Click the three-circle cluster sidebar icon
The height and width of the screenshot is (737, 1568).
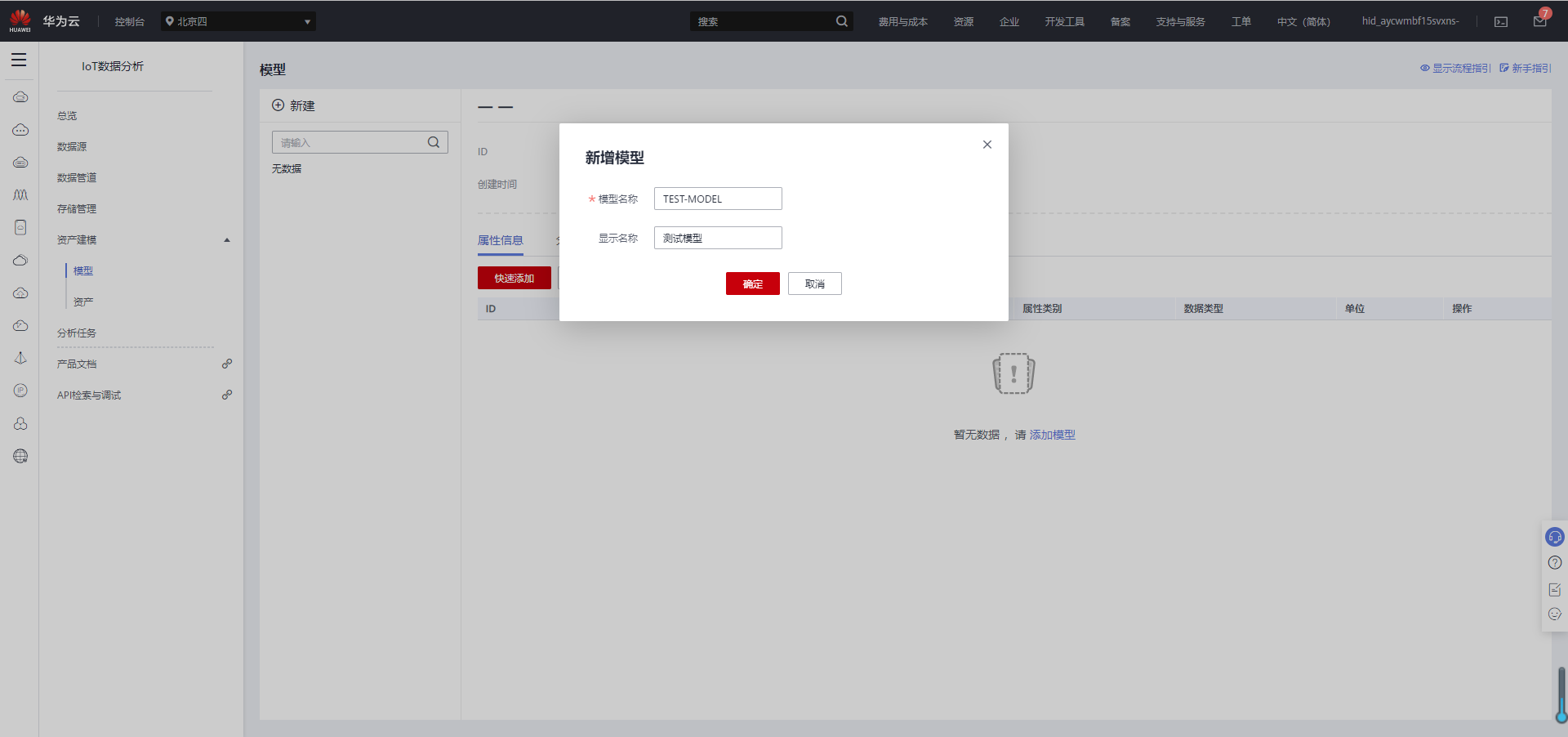(20, 423)
